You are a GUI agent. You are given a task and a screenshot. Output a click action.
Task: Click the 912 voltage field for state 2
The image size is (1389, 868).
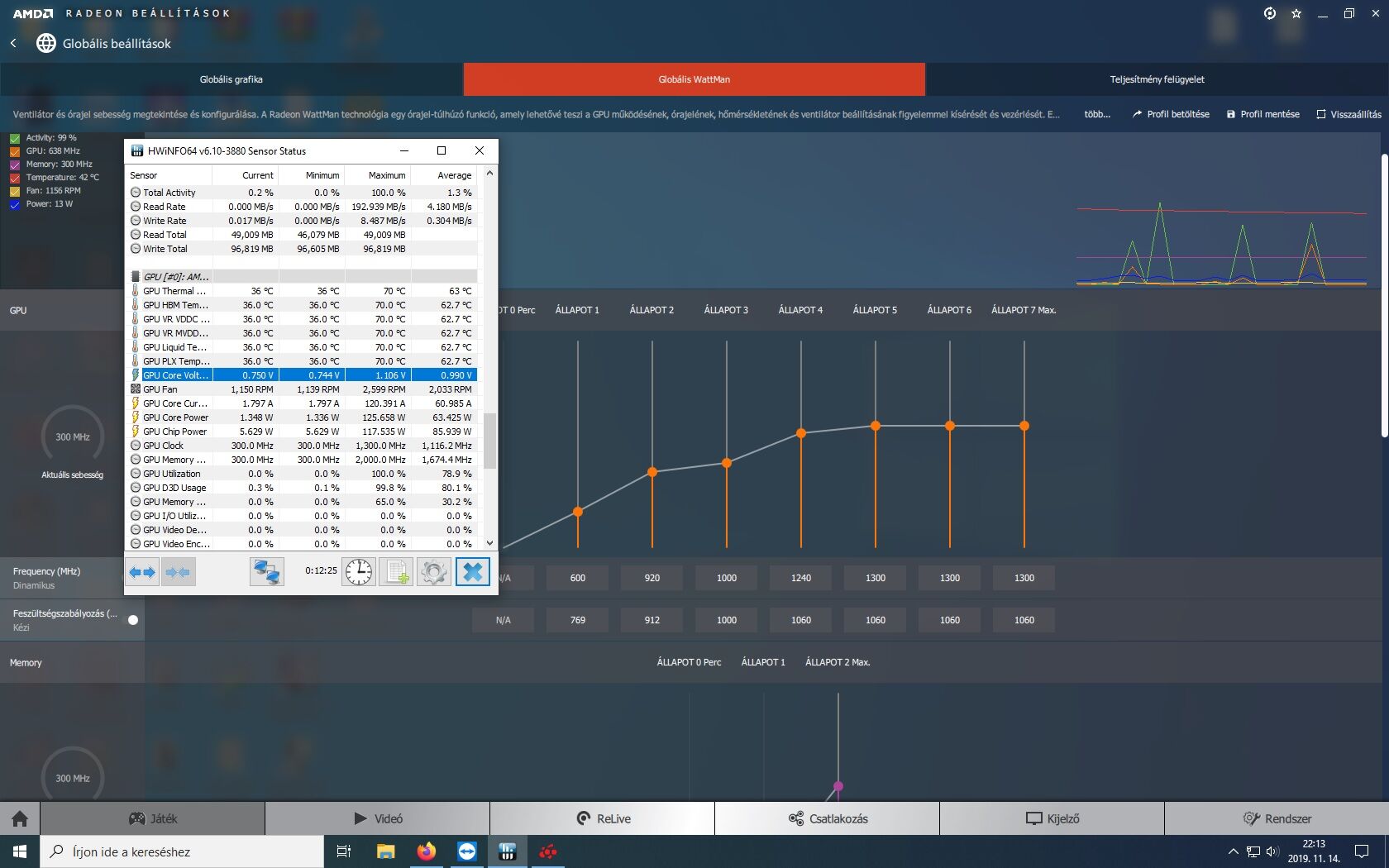[x=652, y=620]
